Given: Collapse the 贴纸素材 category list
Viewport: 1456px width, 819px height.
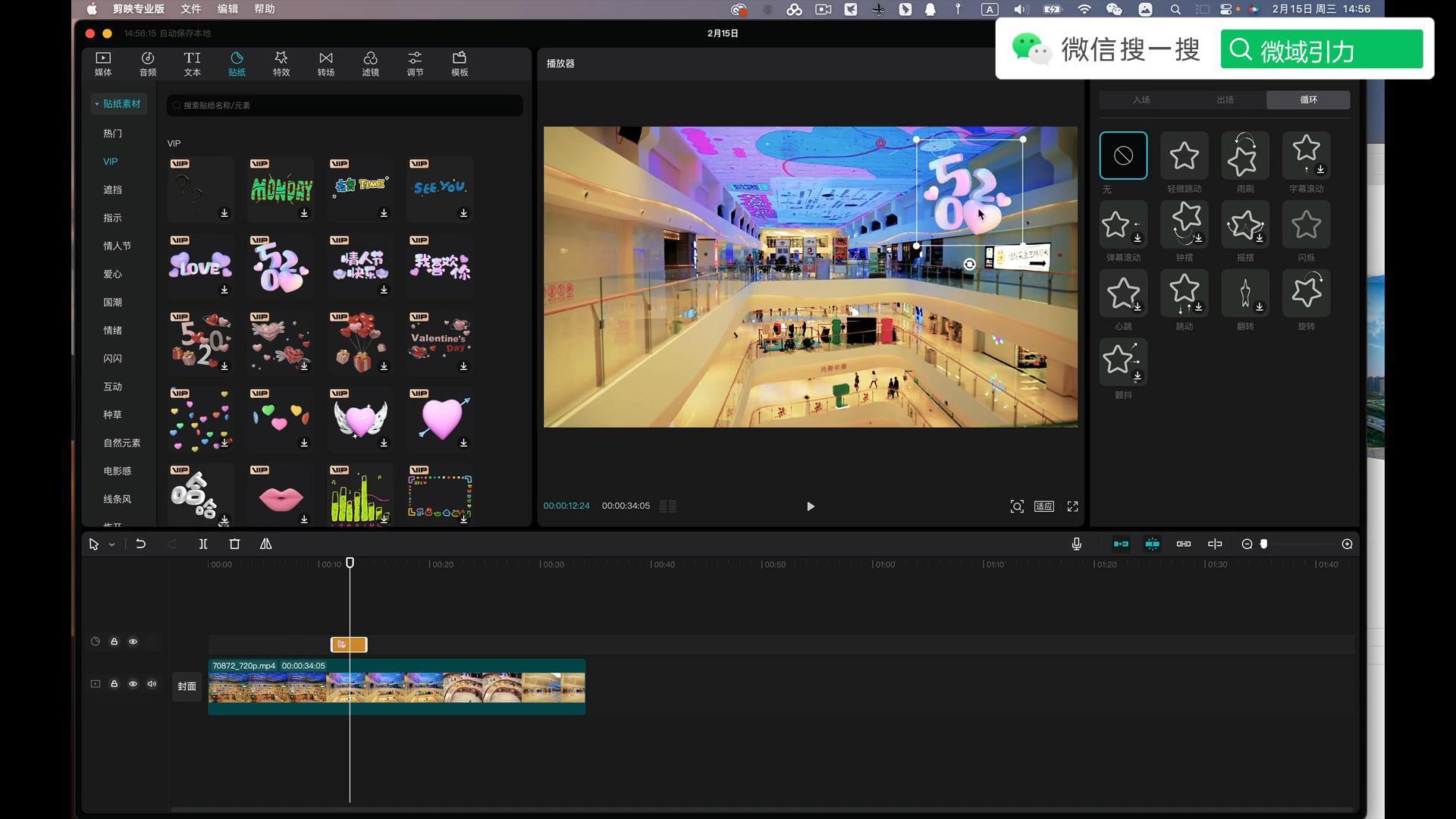Looking at the screenshot, I should point(118,104).
